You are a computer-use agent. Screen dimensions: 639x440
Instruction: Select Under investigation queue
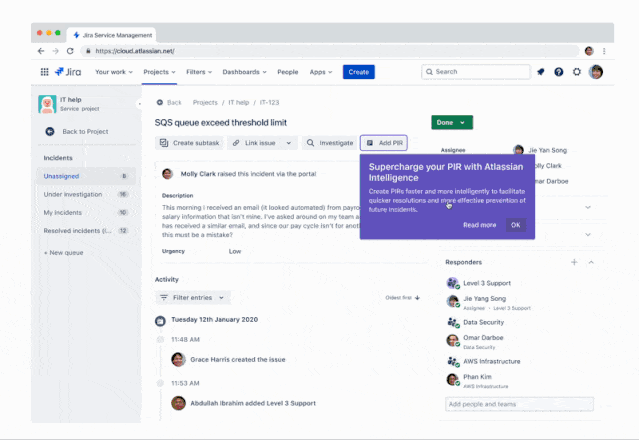point(86,194)
